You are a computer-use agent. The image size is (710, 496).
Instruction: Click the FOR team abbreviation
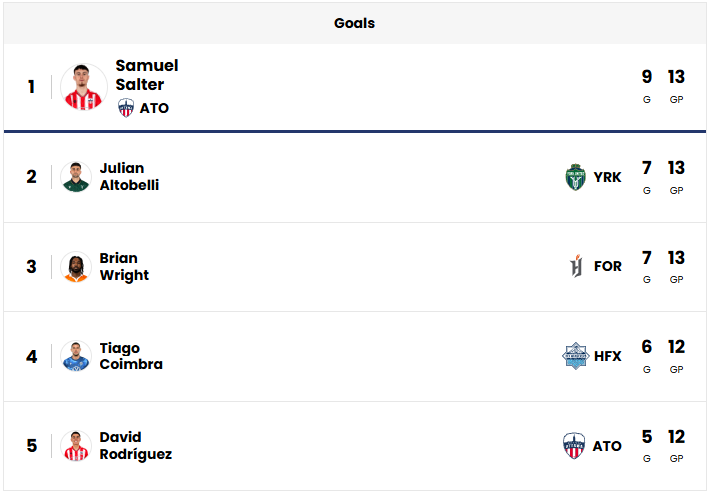tap(607, 267)
